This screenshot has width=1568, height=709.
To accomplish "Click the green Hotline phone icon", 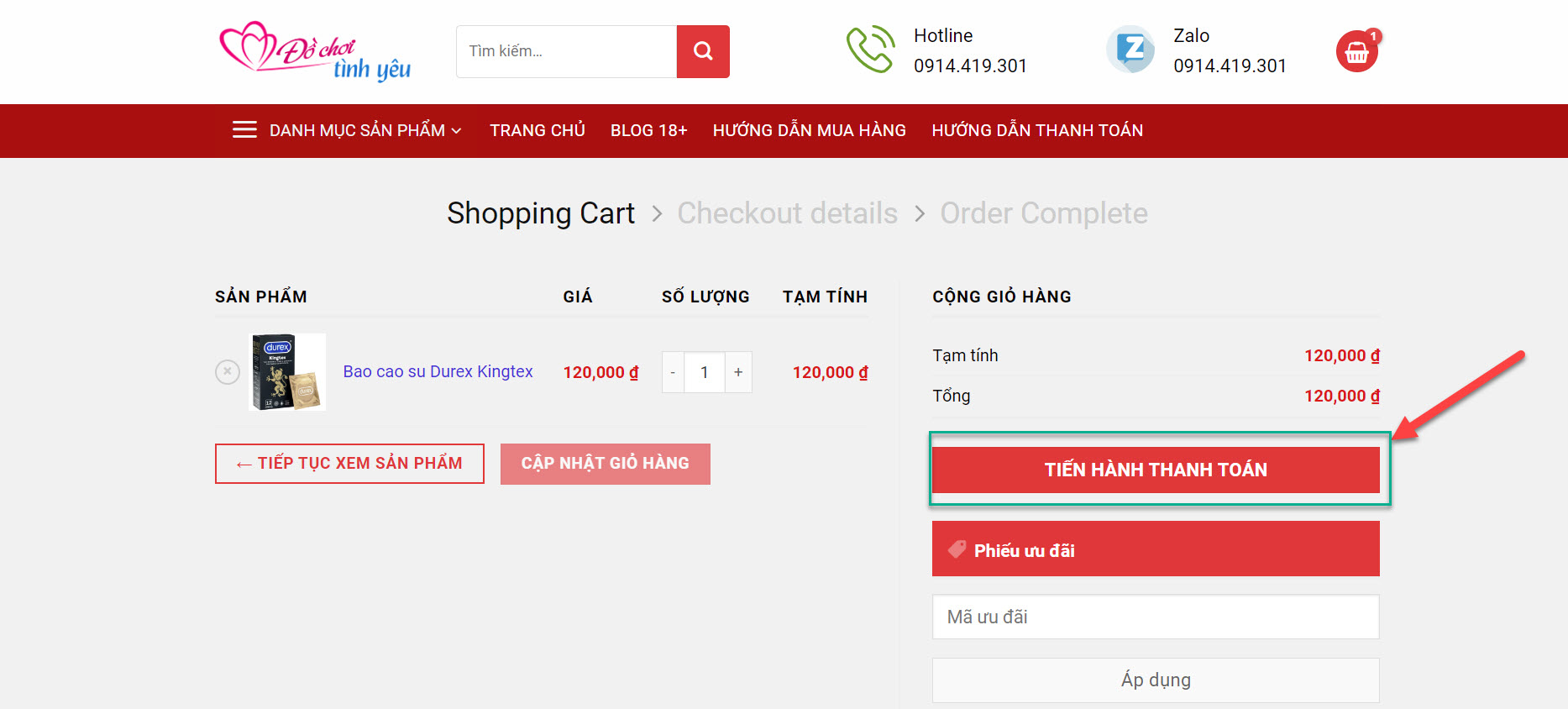I will pos(870,50).
